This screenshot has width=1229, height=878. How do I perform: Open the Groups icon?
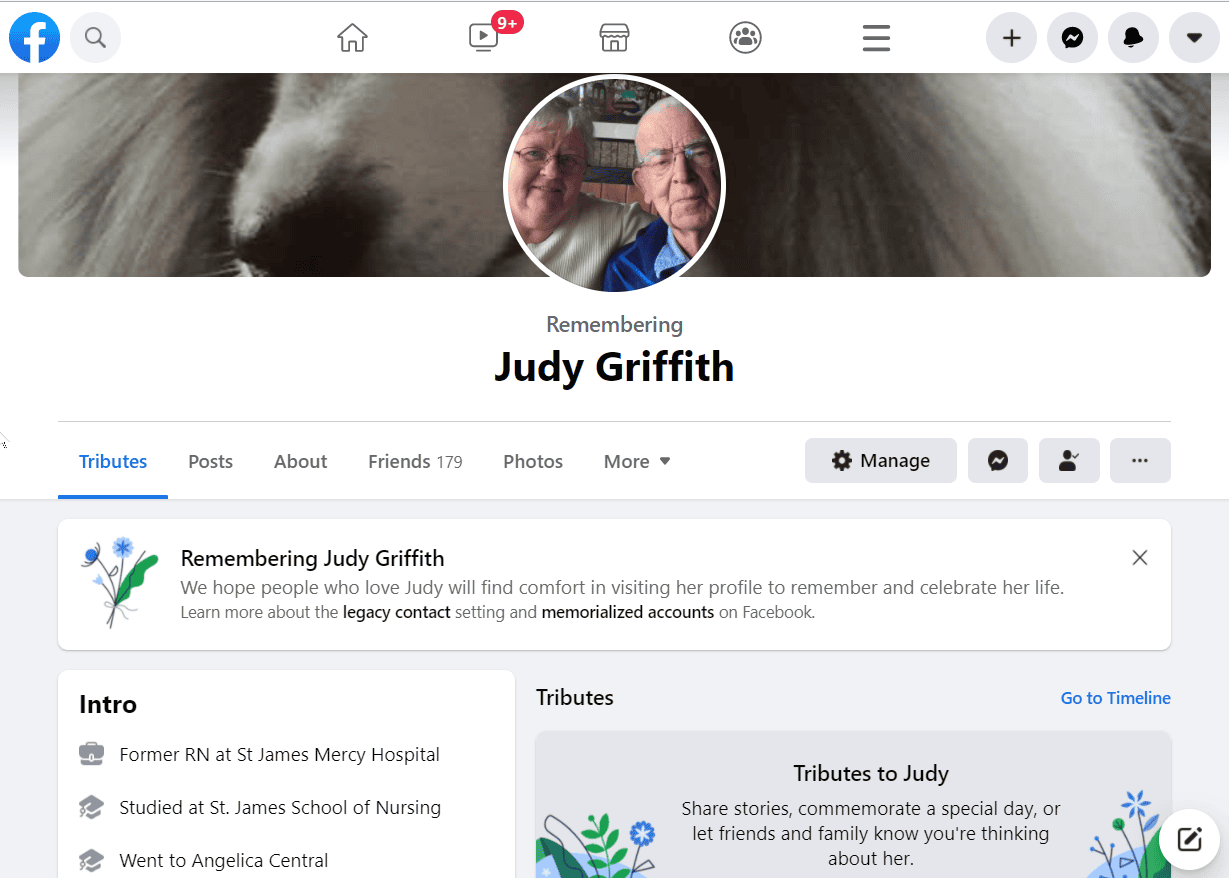[x=745, y=38]
